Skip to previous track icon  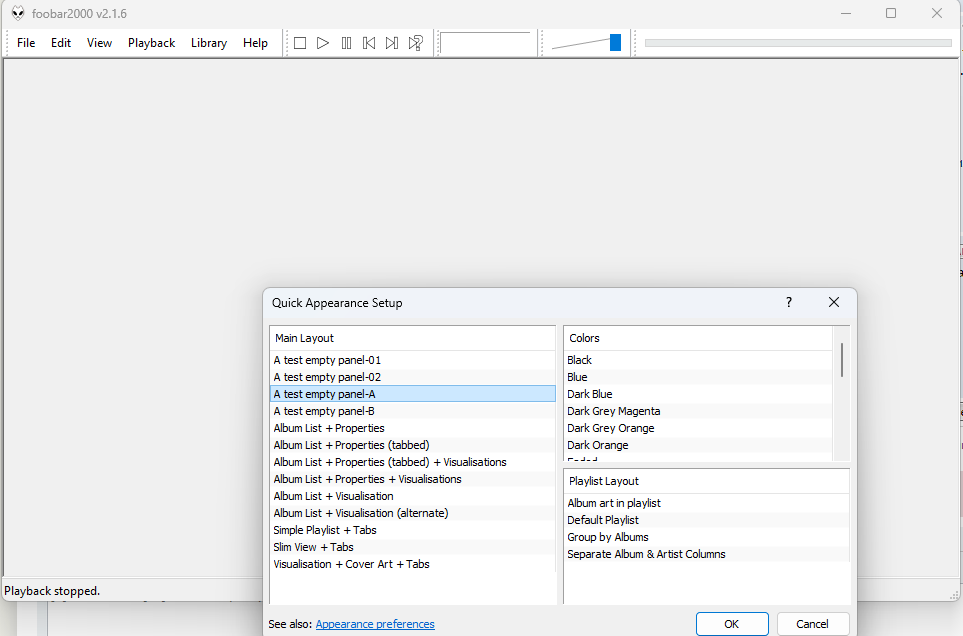(369, 43)
